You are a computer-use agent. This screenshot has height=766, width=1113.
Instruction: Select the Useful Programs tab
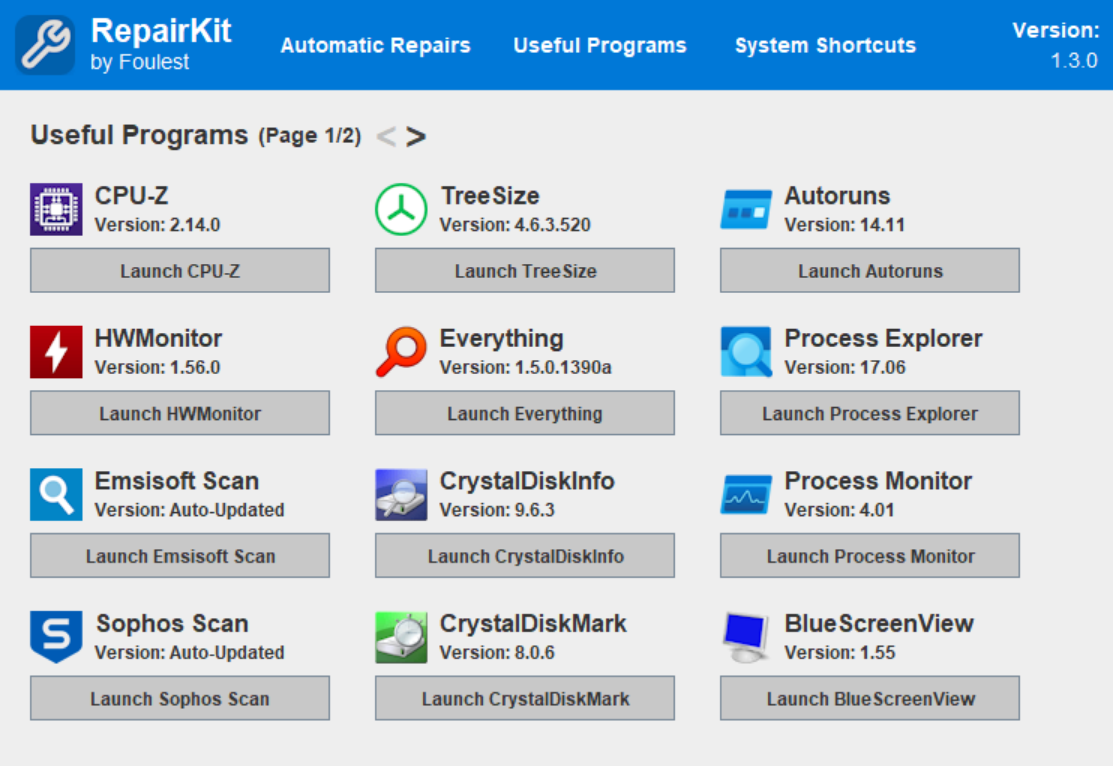(600, 45)
